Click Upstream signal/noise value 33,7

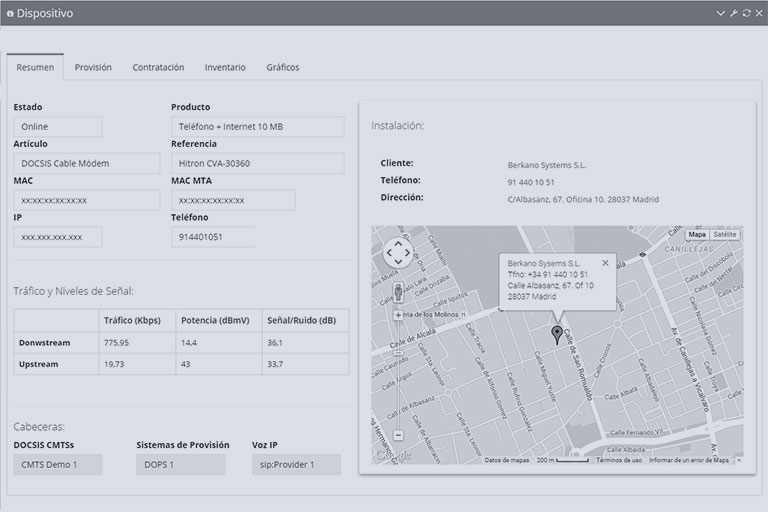pos(275,364)
